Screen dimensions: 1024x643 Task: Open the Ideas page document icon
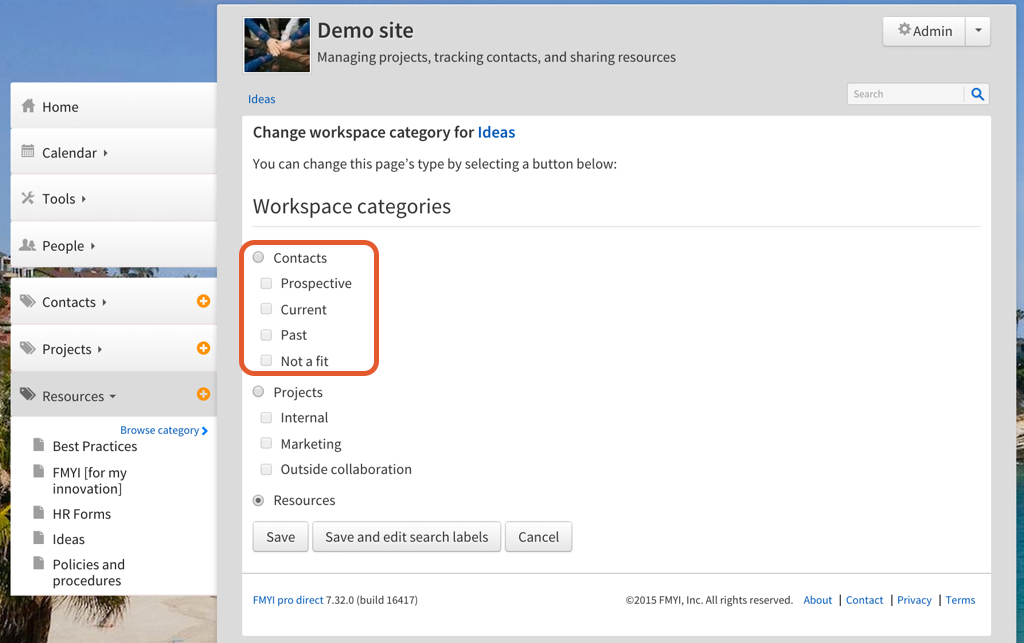click(x=39, y=539)
